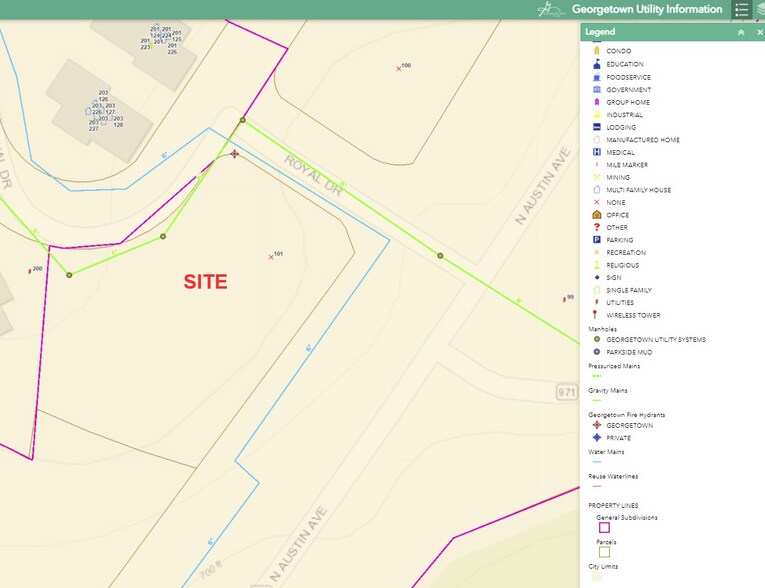Screen dimensions: 765x588
Task: Click the address point marker 101
Action: 271,257
